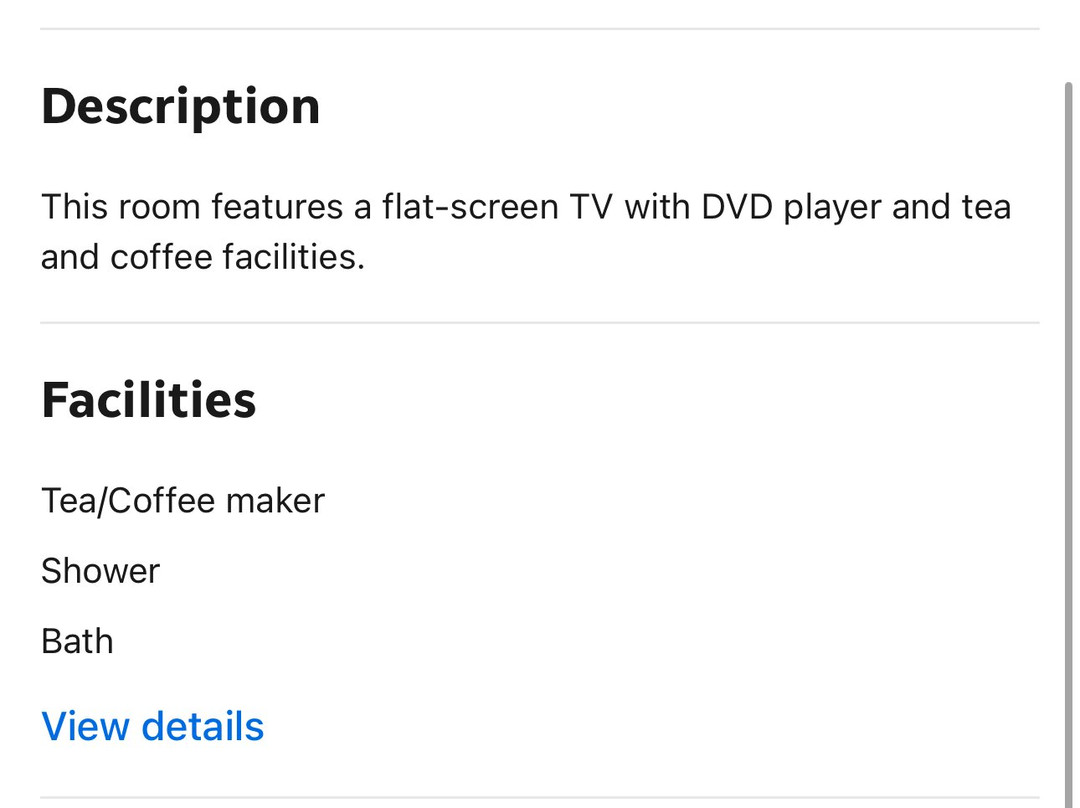Select the Facilities heading
The height and width of the screenshot is (808, 1080).
(x=149, y=400)
